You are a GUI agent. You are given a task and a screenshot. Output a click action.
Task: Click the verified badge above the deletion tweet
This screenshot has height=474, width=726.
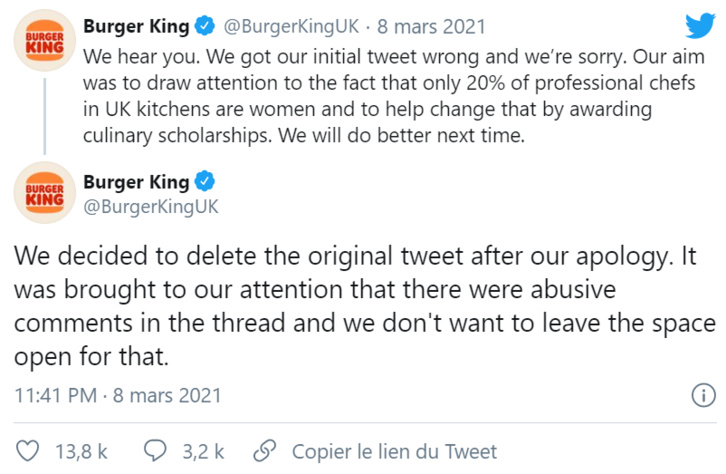point(205,182)
